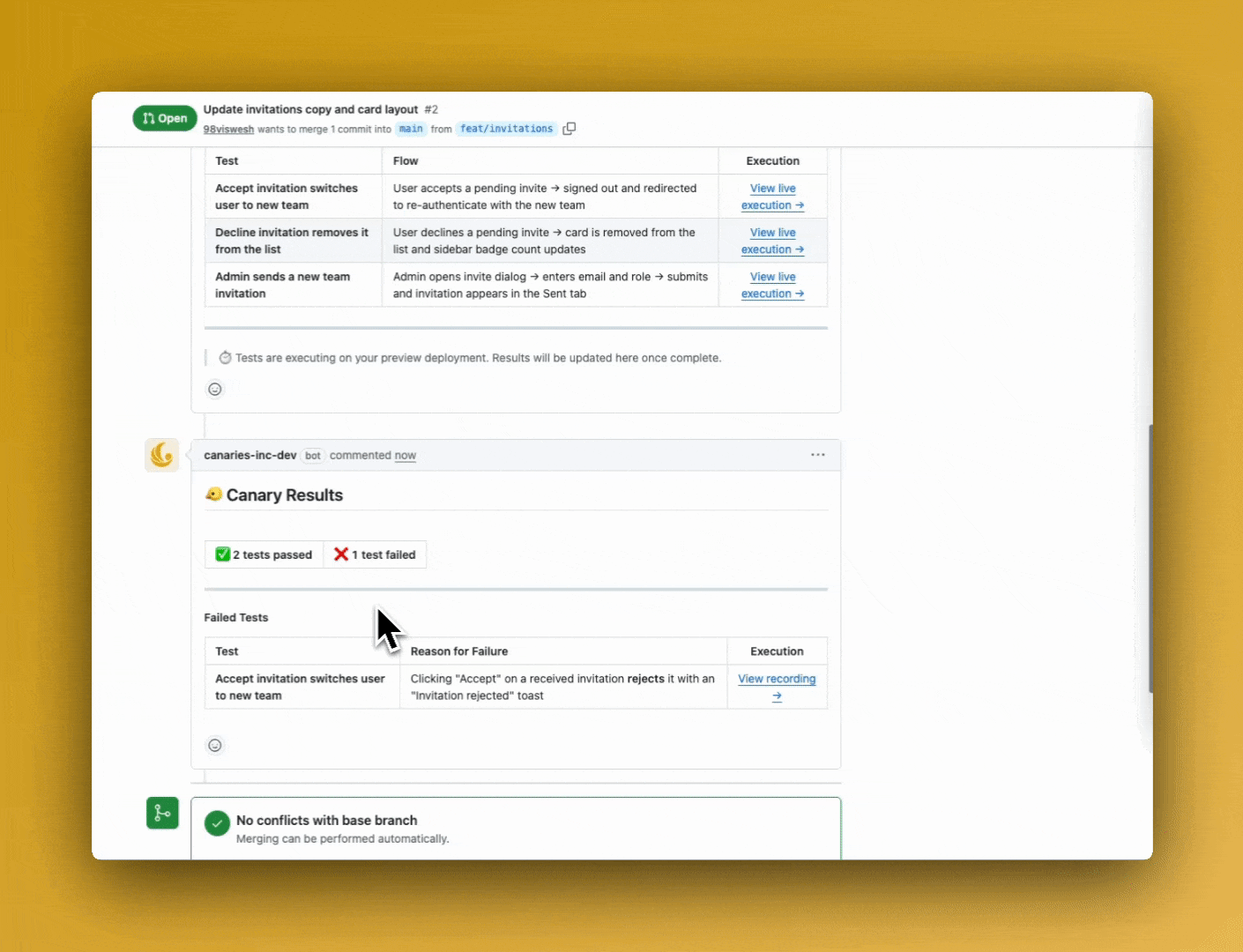Open the main base branch link
Viewport: 1243px width, 952px height.
[x=411, y=129]
